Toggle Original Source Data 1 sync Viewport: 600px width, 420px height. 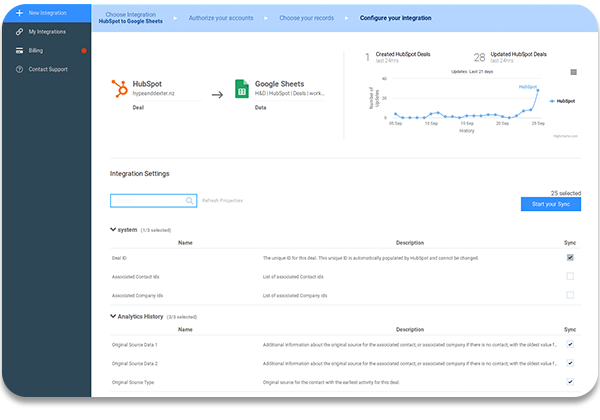point(570,344)
